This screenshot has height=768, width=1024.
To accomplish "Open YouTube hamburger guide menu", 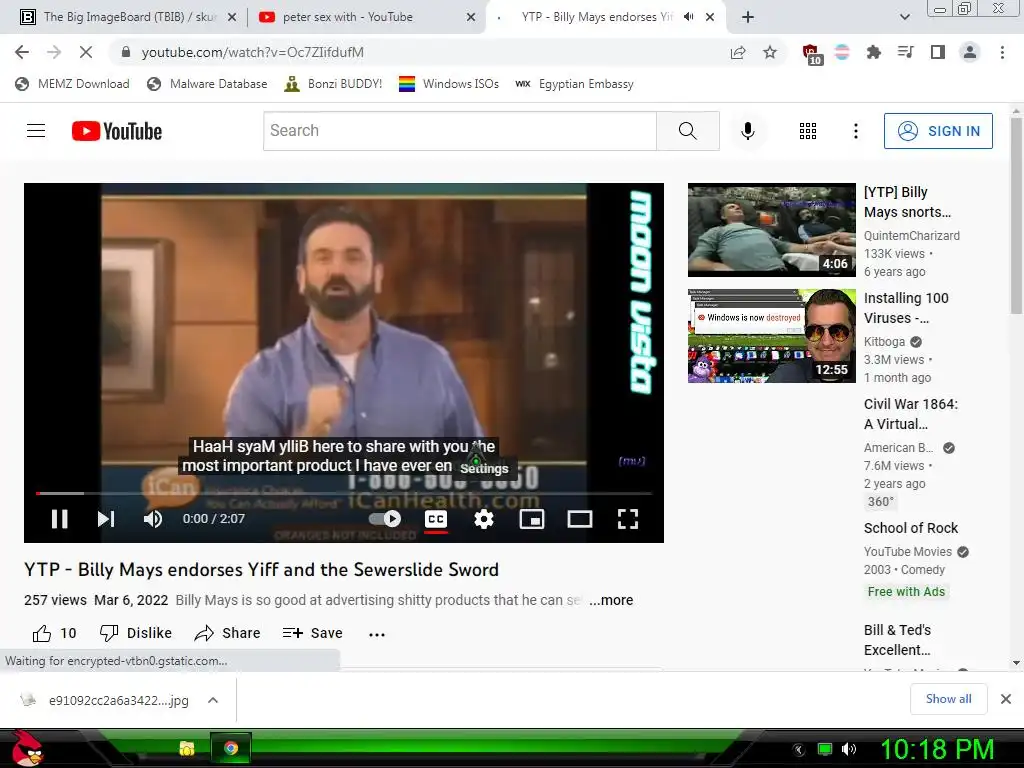I will pyautogui.click(x=36, y=131).
